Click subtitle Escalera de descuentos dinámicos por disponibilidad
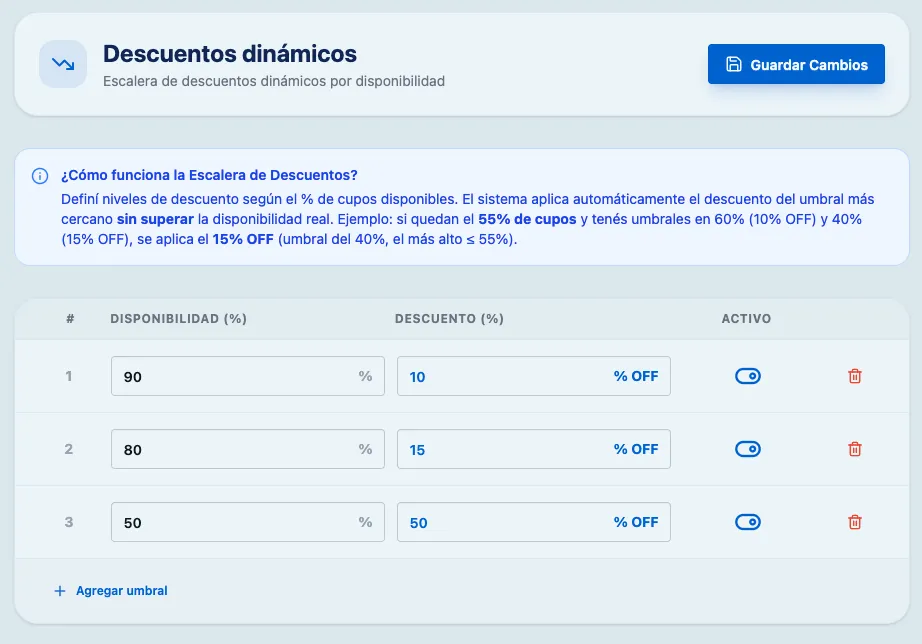This screenshot has width=922, height=644. 273,81
